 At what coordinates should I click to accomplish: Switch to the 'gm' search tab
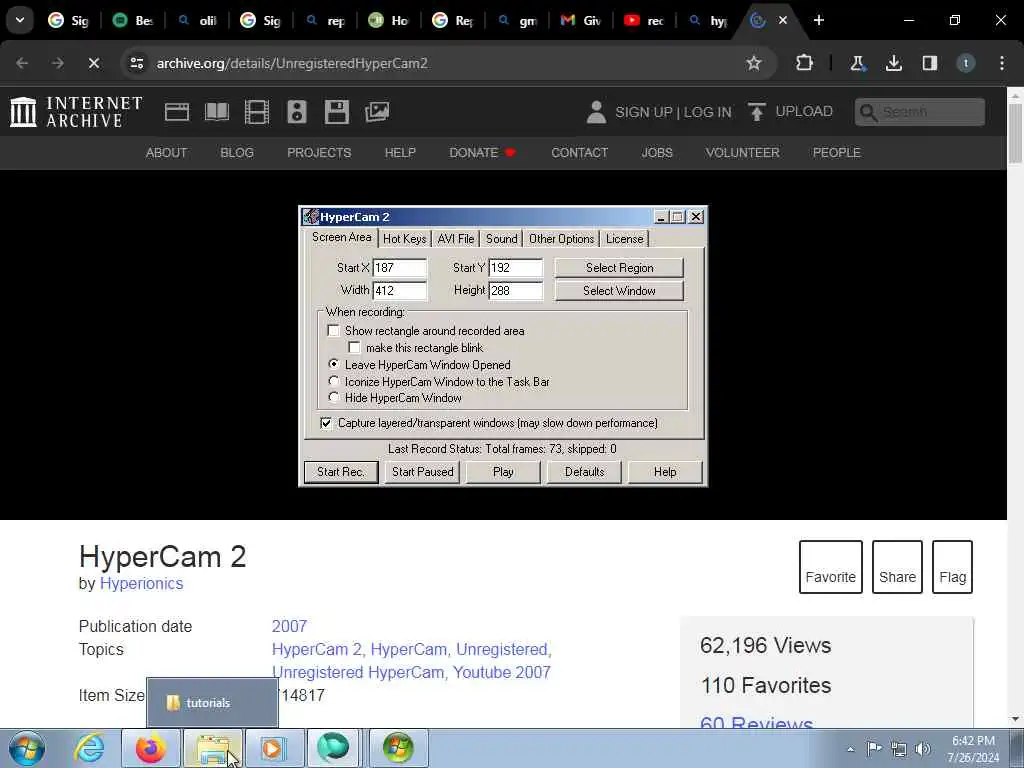point(517,20)
